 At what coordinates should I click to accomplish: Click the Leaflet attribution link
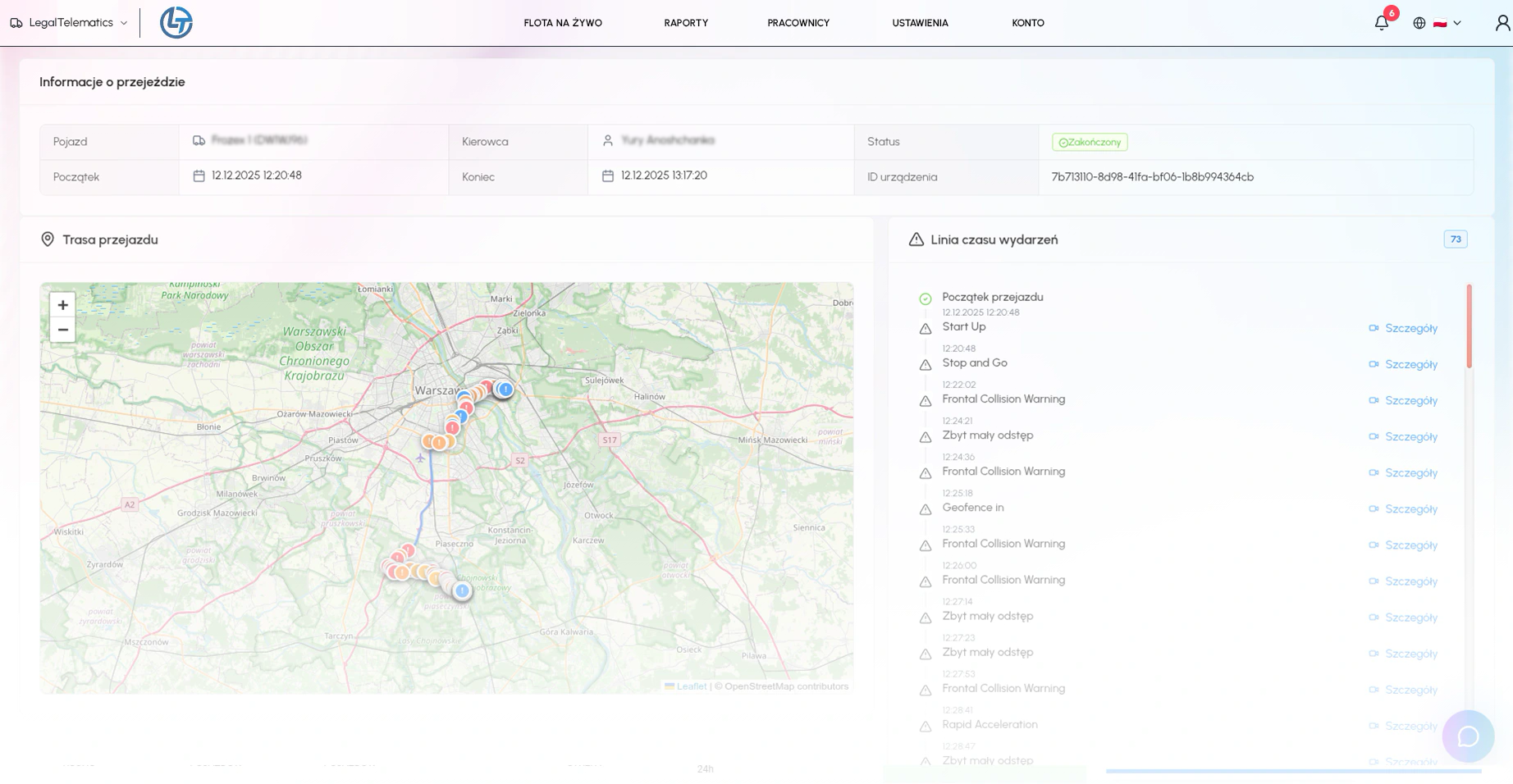(691, 686)
